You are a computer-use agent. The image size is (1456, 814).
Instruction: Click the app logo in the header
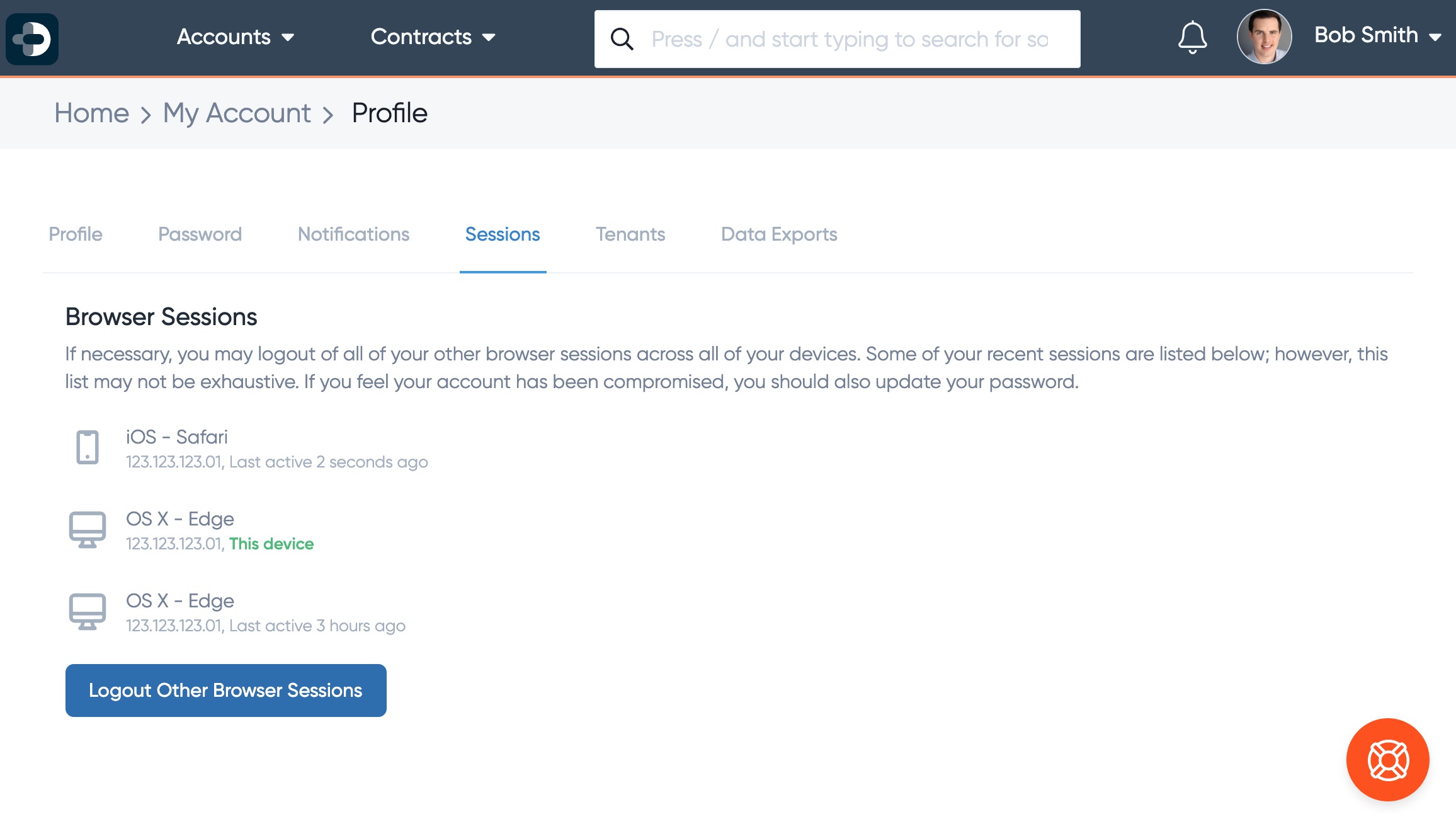32,38
